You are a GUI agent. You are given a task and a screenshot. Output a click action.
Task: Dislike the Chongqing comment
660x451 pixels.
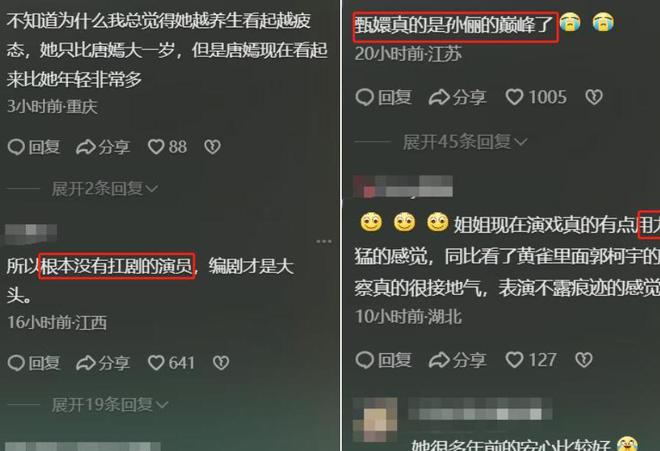coord(212,147)
